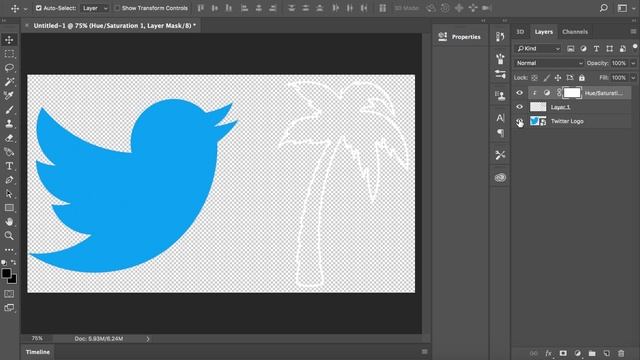Open the Properties panel tab
The height and width of the screenshot is (360, 640).
460,37
